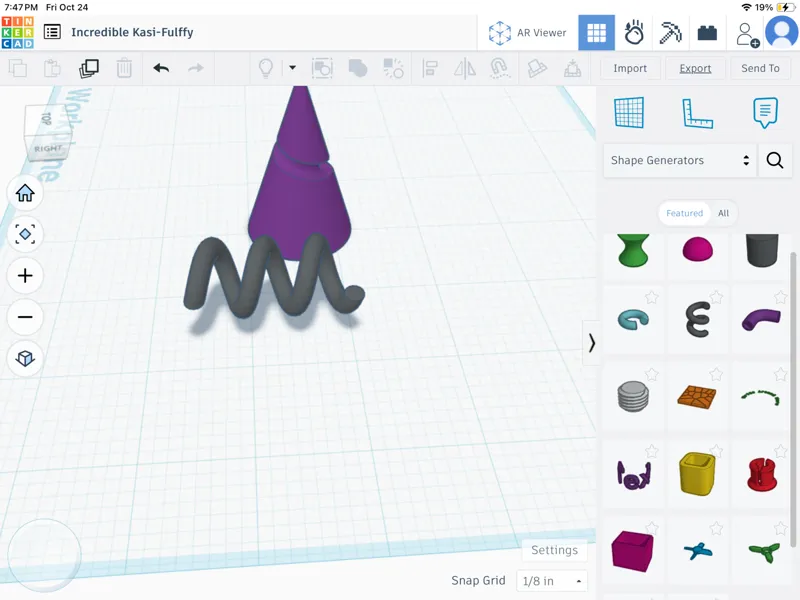This screenshot has height=600, width=800.
Task: Pick the red snap clip shape
Action: (x=762, y=474)
